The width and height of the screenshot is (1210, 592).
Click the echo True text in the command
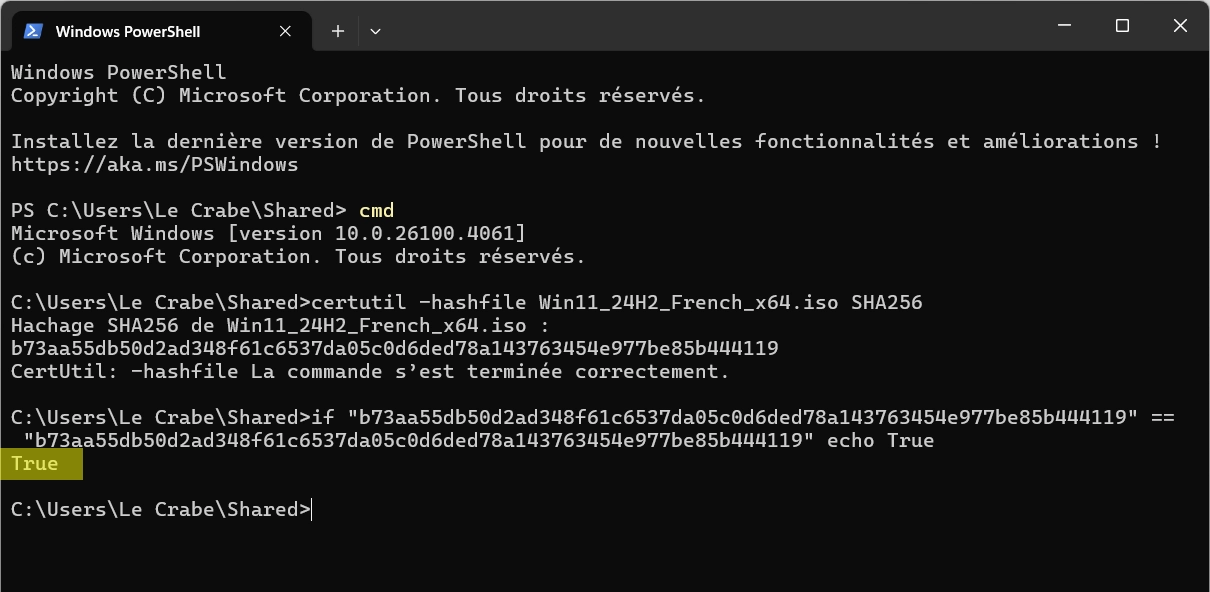pos(880,440)
